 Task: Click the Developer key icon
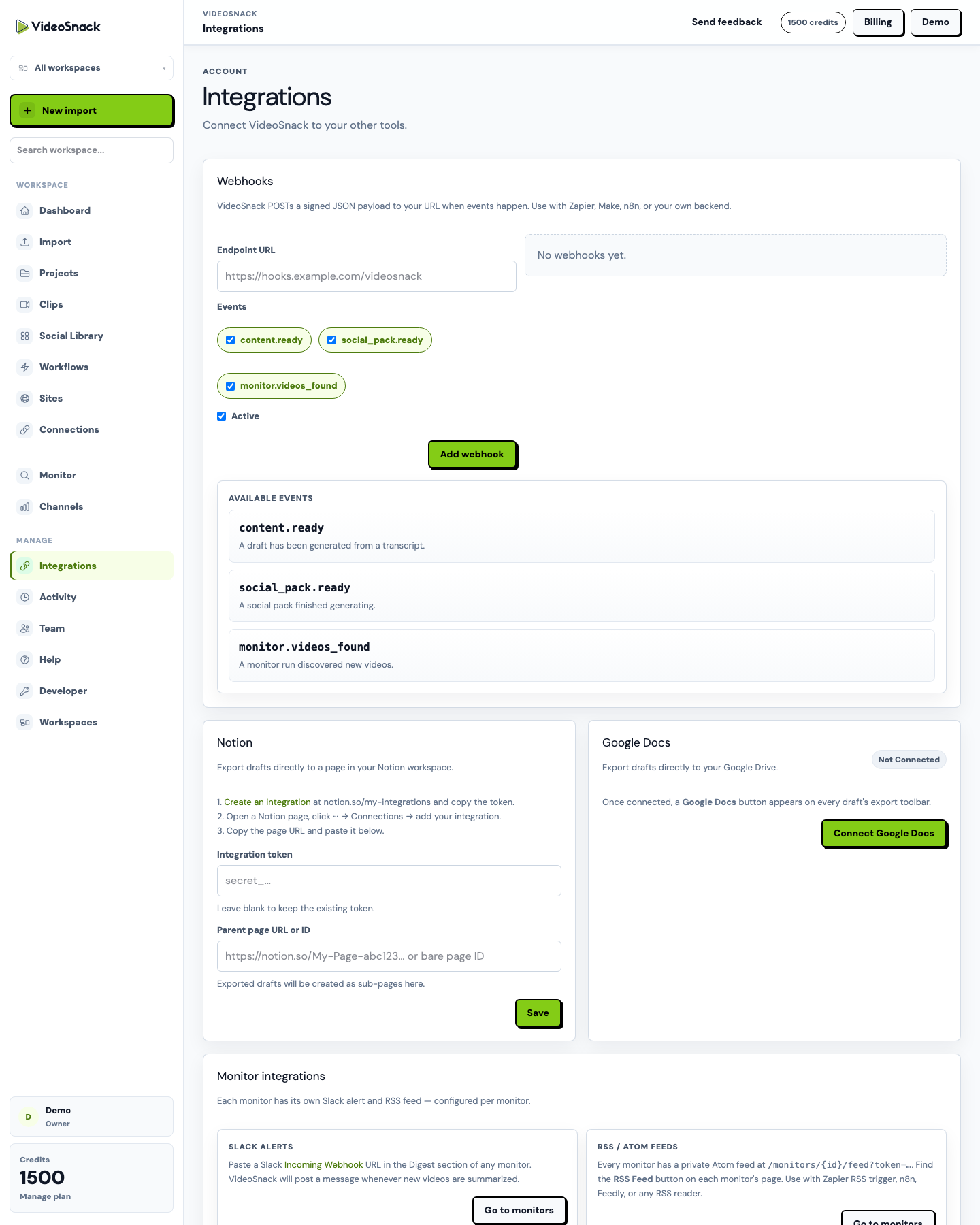(25, 691)
